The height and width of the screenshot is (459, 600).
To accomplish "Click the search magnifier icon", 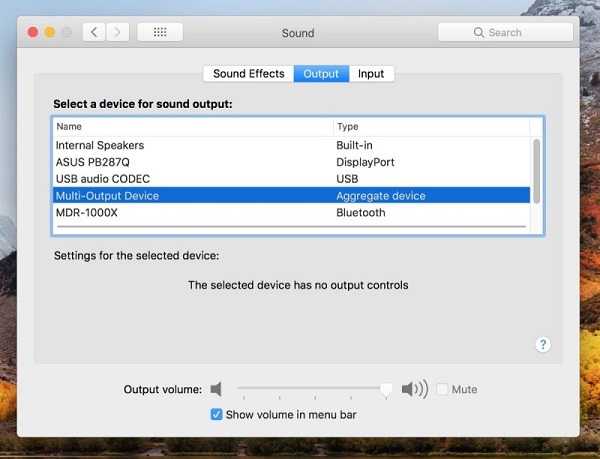I will 478,33.
